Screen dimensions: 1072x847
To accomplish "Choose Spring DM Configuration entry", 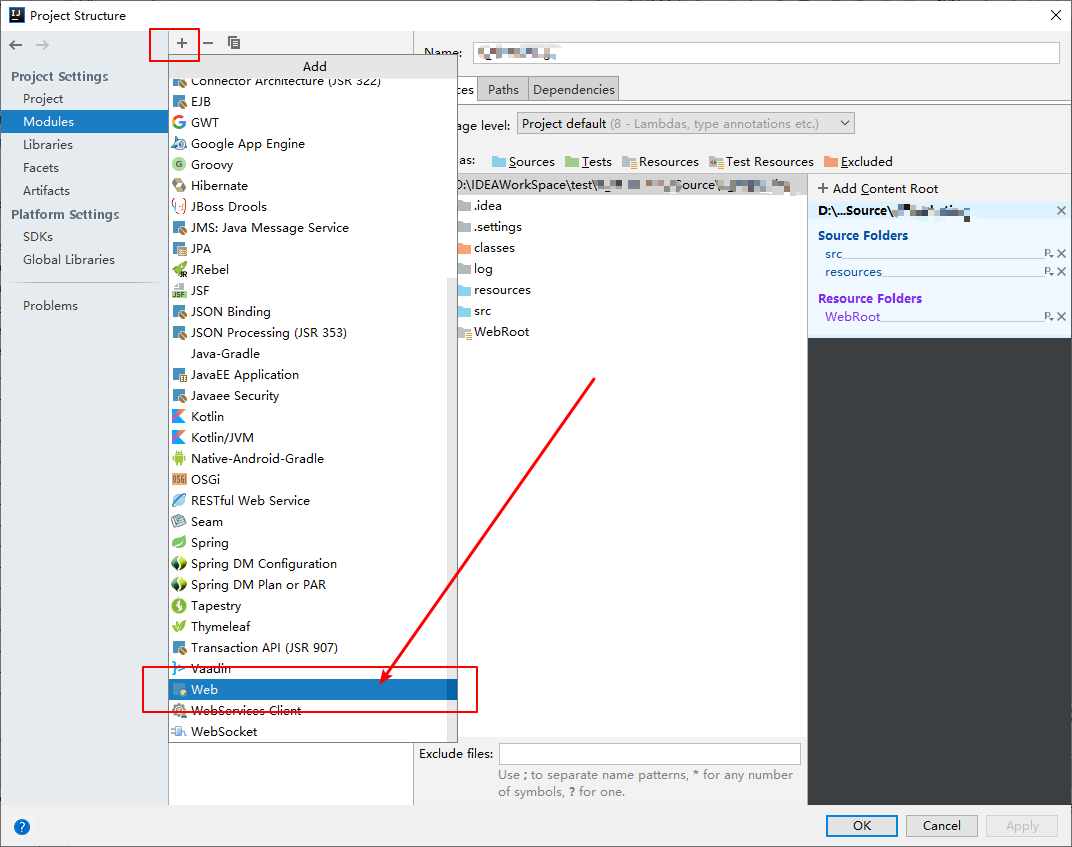I will click(x=308, y=564).
